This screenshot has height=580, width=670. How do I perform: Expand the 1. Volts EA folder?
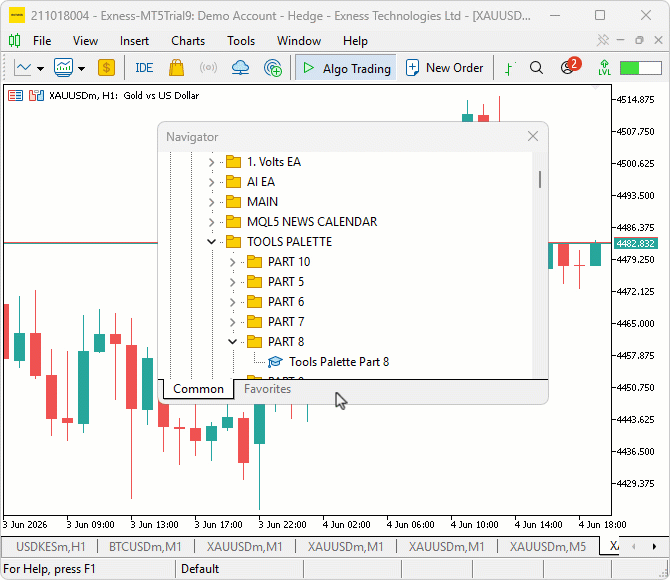tap(211, 162)
